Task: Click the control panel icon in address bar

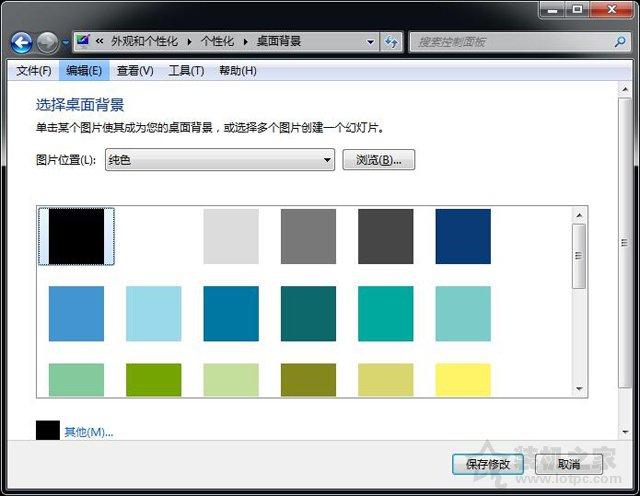Action: 83,42
